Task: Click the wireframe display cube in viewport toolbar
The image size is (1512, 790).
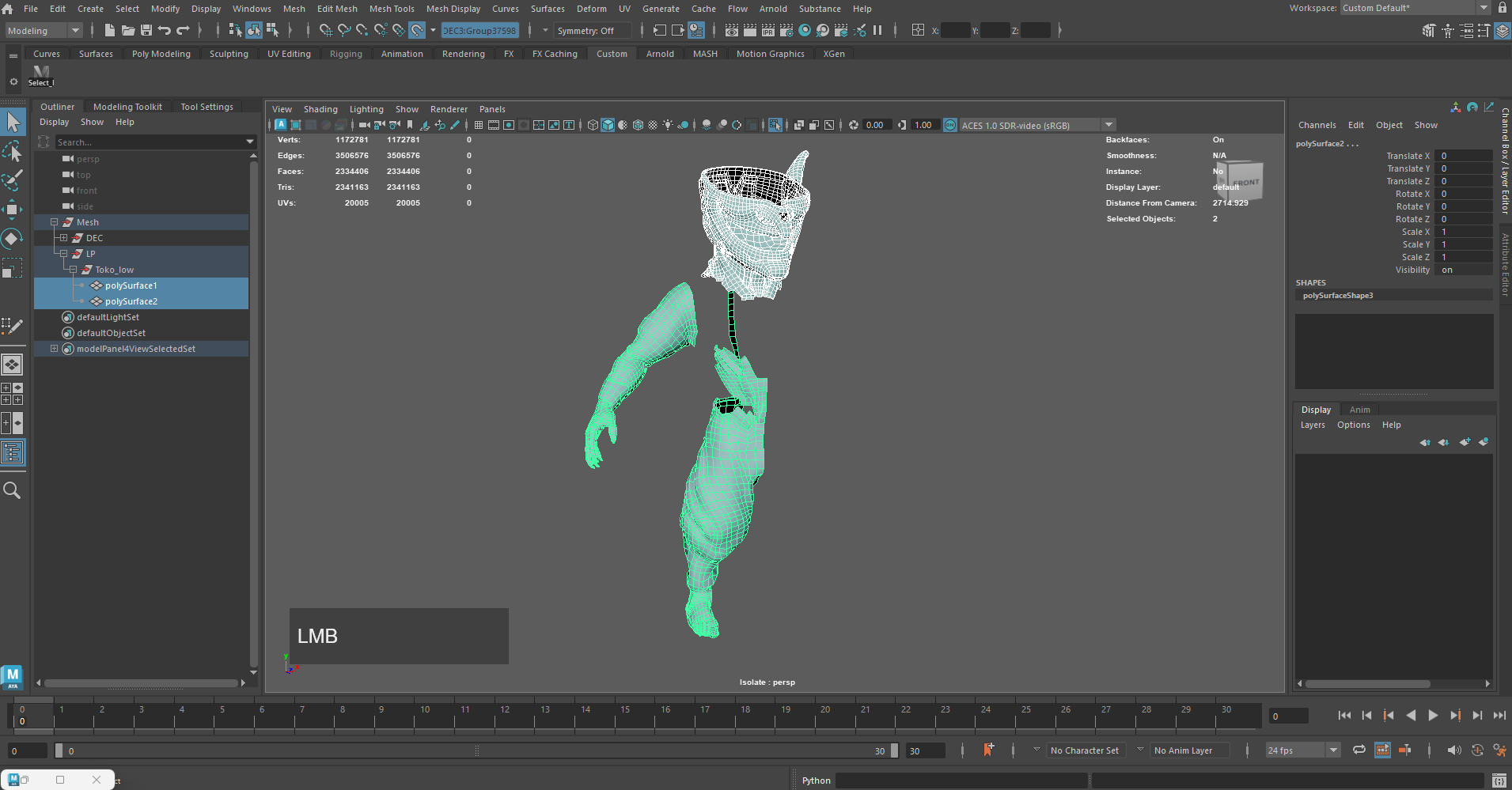Action: tap(593, 125)
